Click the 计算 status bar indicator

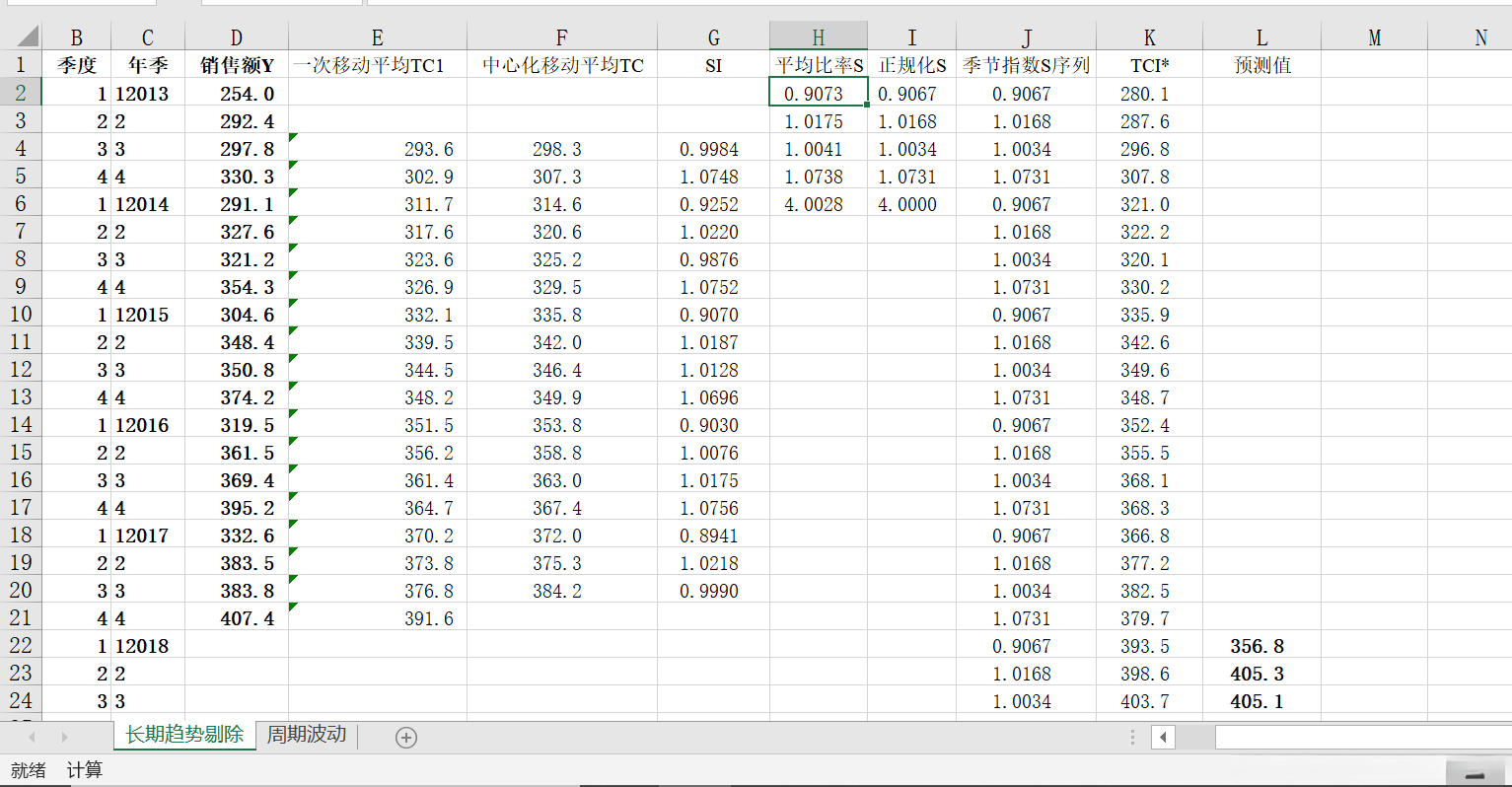click(x=85, y=770)
